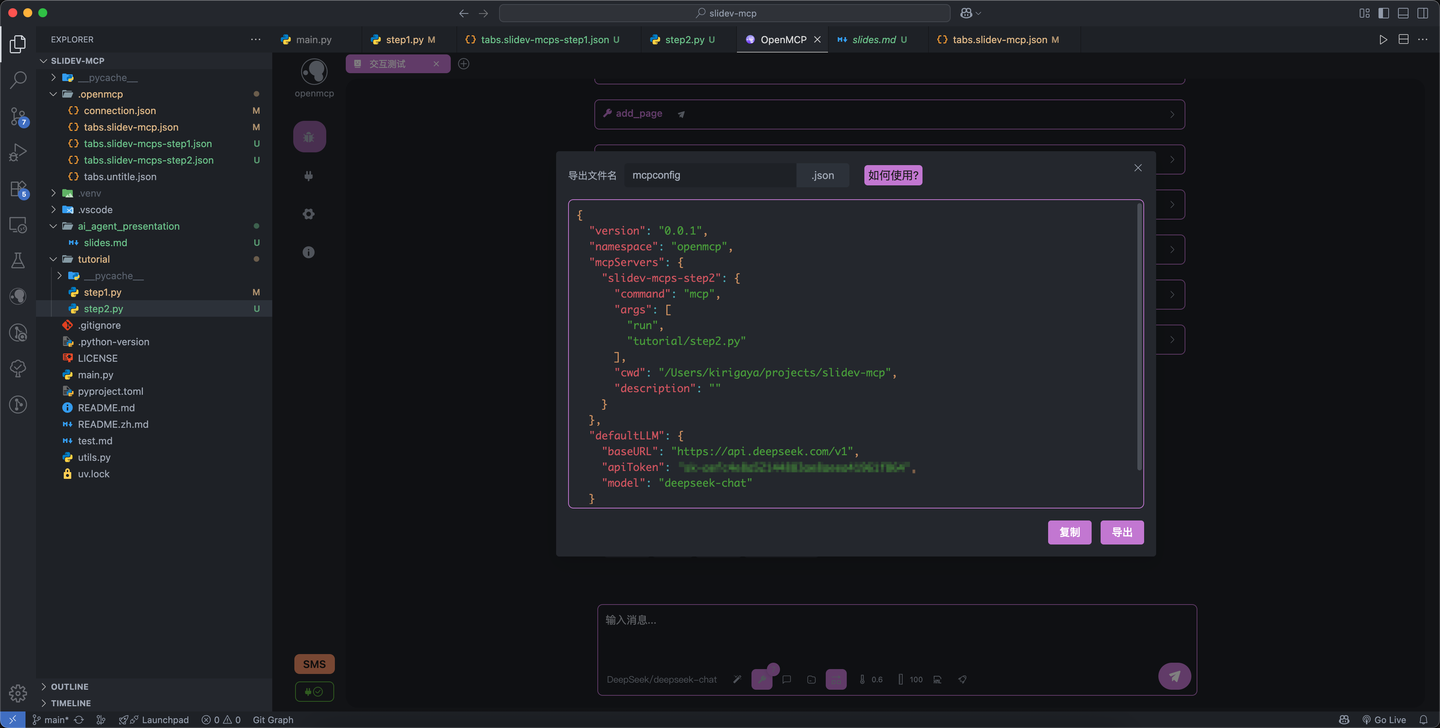Image resolution: width=1440 pixels, height=728 pixels.
Task: Collapse the tutorial folder
Action: (54, 259)
